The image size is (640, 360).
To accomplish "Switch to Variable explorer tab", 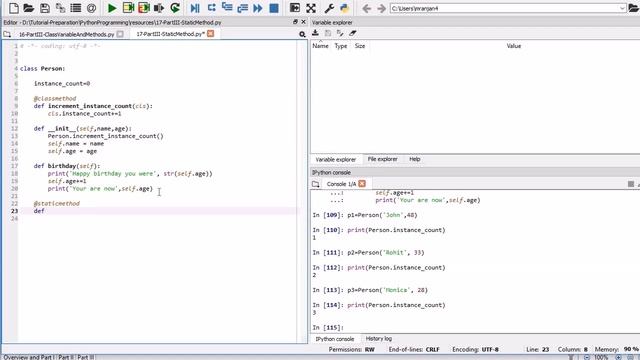I will tap(336, 159).
